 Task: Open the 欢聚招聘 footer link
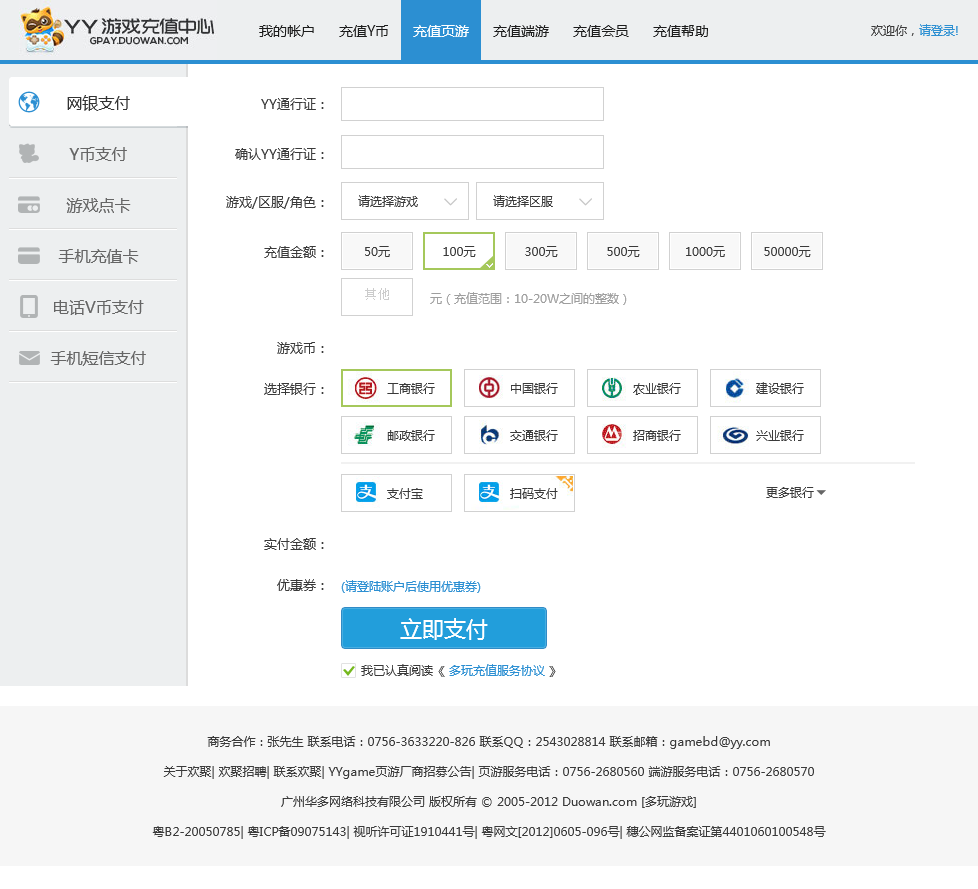(243, 772)
